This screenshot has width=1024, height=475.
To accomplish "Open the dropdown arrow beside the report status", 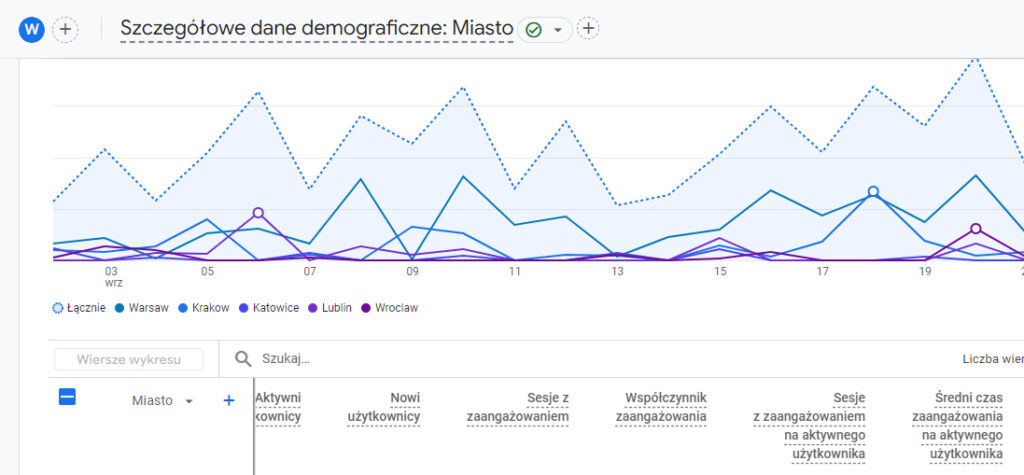I will click(558, 30).
